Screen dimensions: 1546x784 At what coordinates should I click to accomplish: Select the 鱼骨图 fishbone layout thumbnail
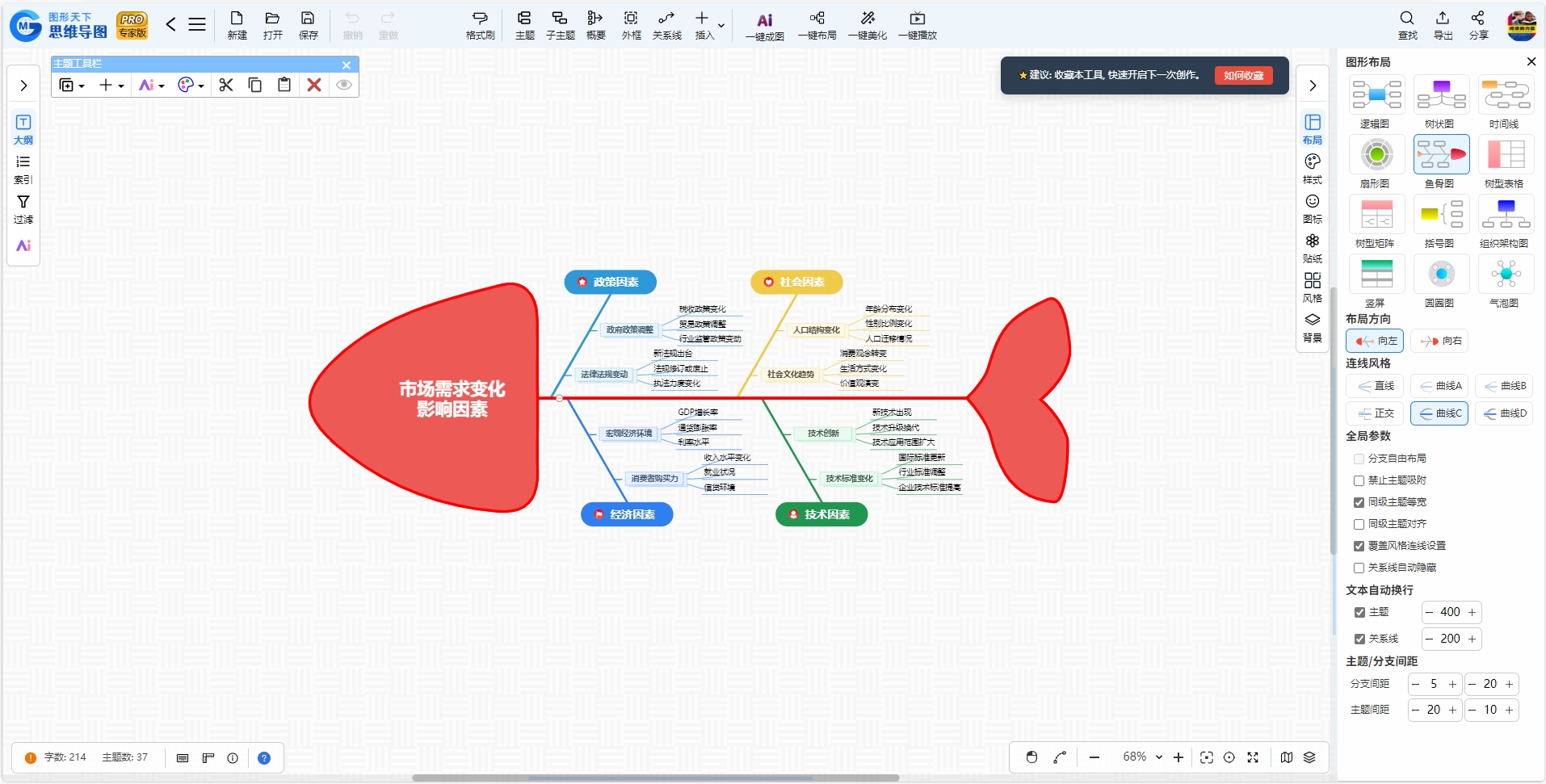pyautogui.click(x=1441, y=154)
